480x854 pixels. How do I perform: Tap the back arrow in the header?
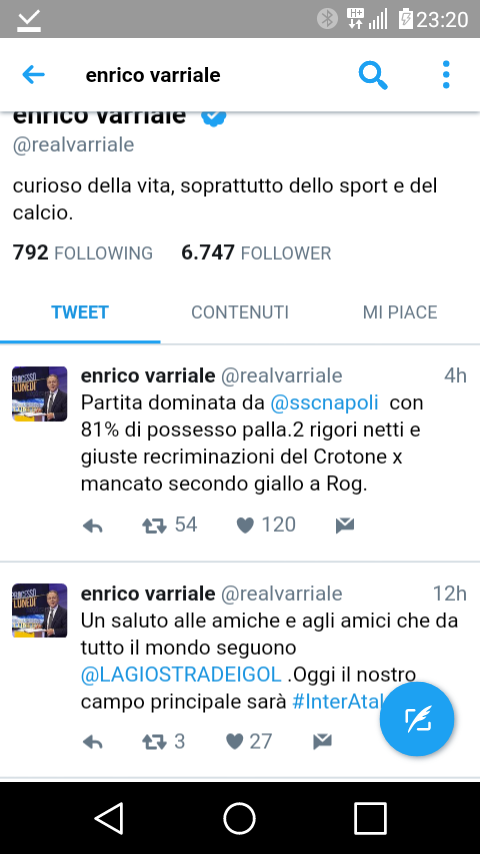click(33, 75)
